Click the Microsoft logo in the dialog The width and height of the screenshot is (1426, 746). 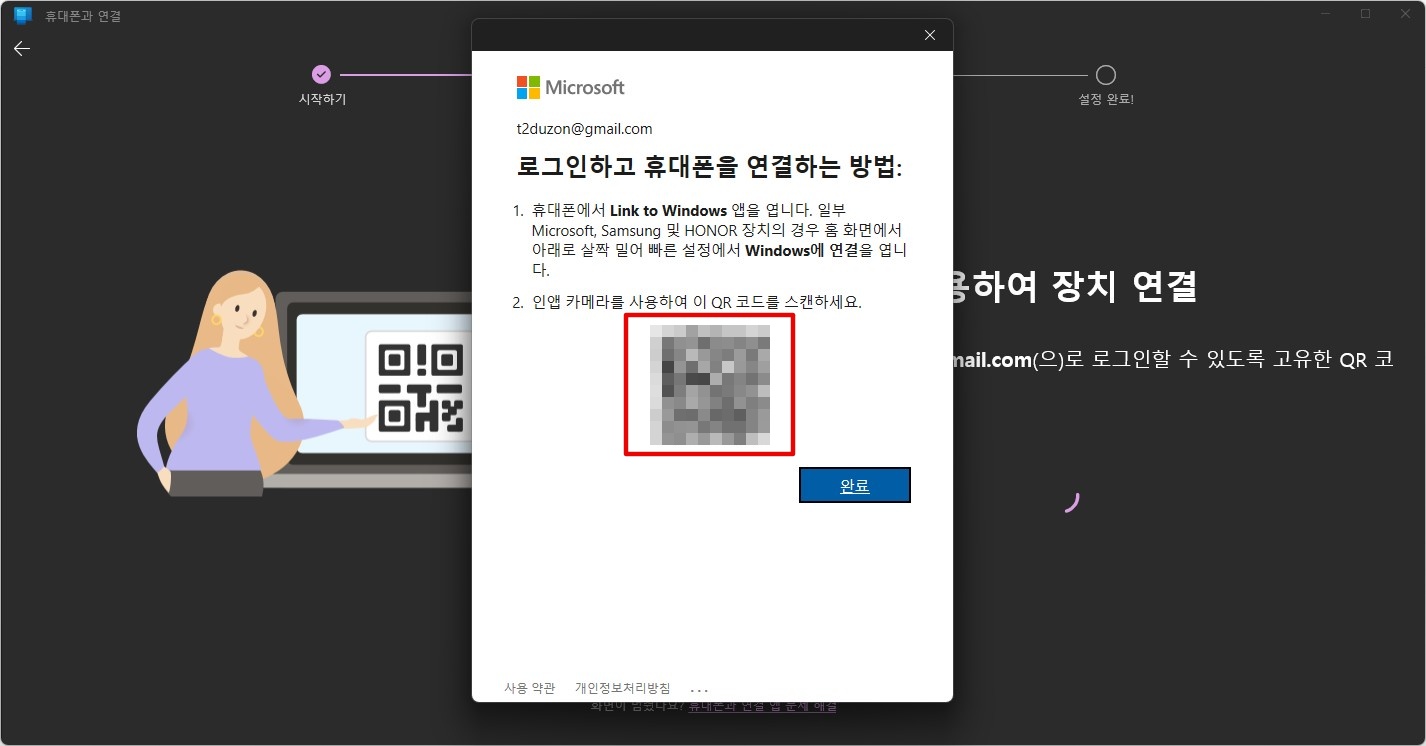click(570, 87)
